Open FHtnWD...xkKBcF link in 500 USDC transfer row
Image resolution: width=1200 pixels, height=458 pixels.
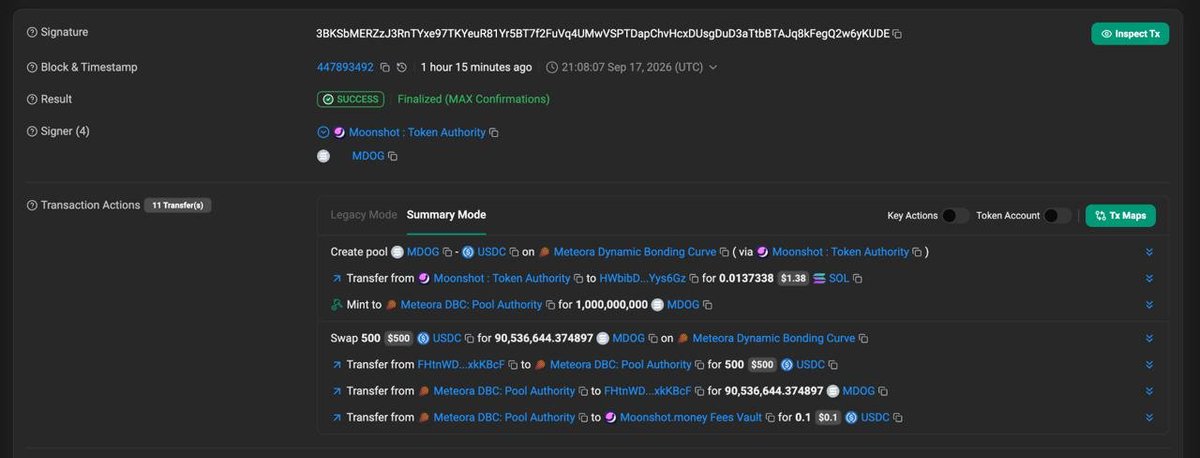[x=461, y=364]
